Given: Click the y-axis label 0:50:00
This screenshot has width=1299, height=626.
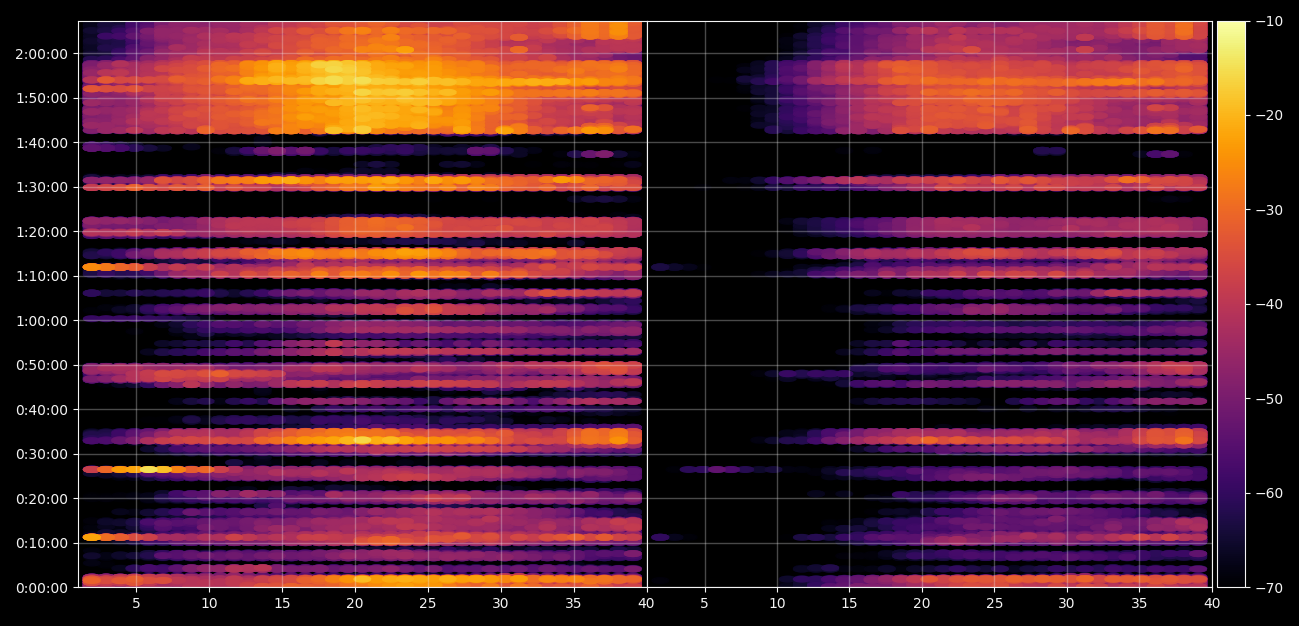Looking at the screenshot, I should [x=43, y=365].
